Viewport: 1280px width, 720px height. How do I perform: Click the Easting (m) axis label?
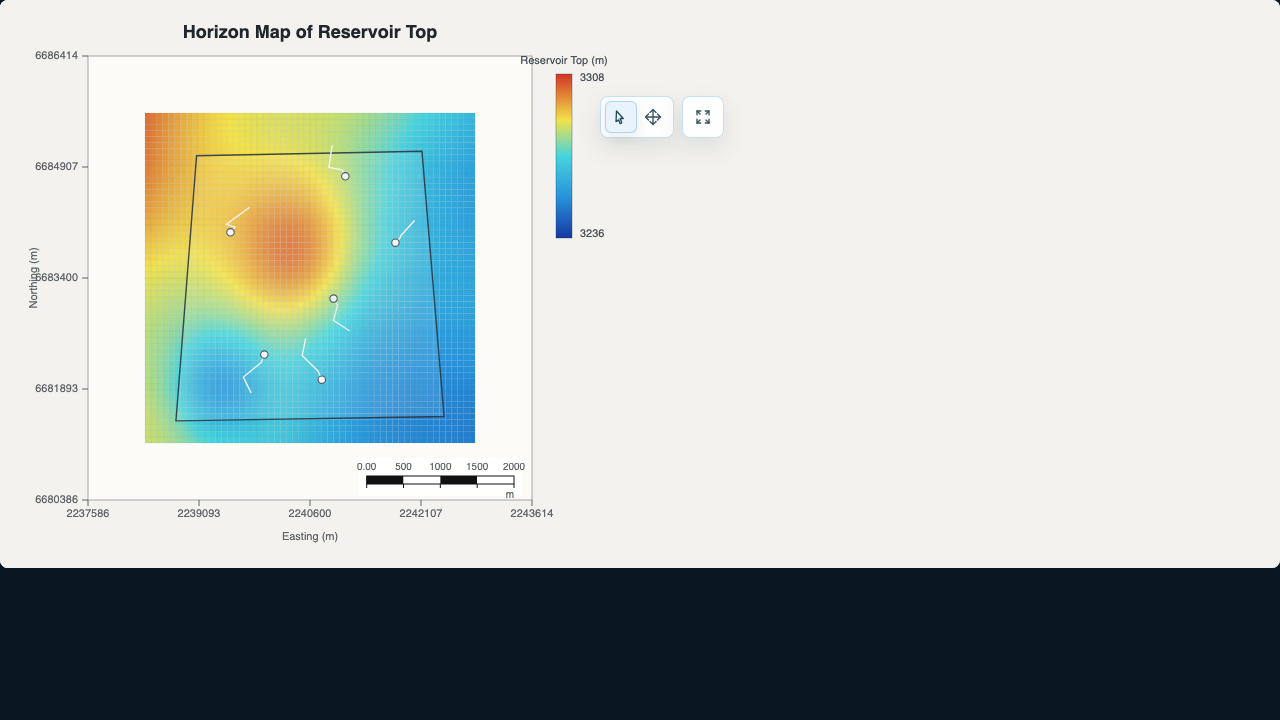[310, 536]
